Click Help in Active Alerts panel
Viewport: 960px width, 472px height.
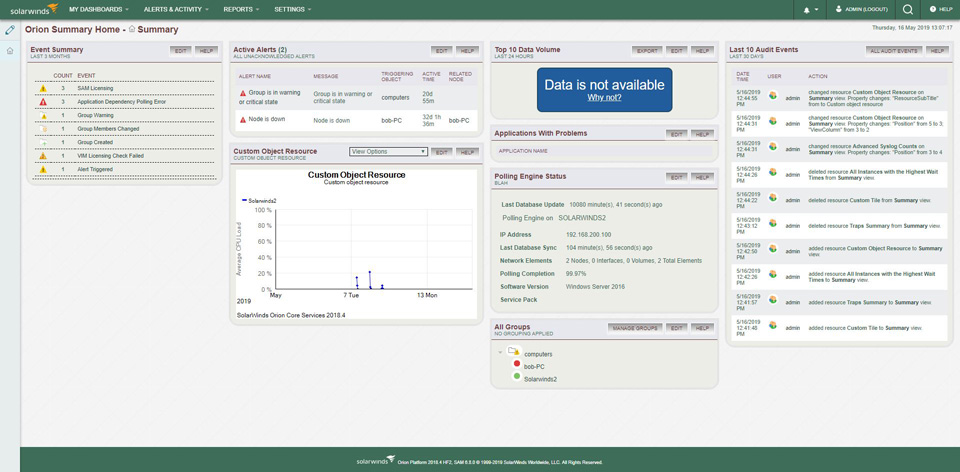click(x=467, y=51)
